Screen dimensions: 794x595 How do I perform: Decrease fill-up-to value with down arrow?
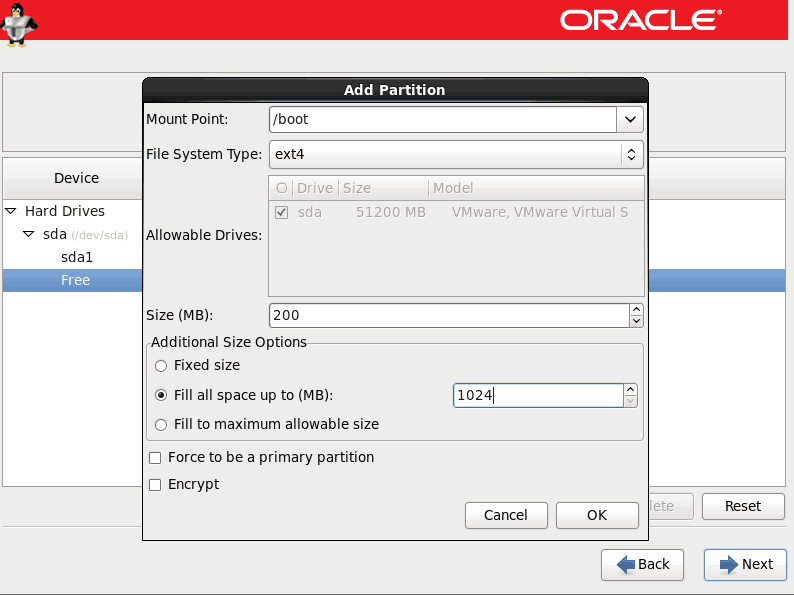click(630, 402)
